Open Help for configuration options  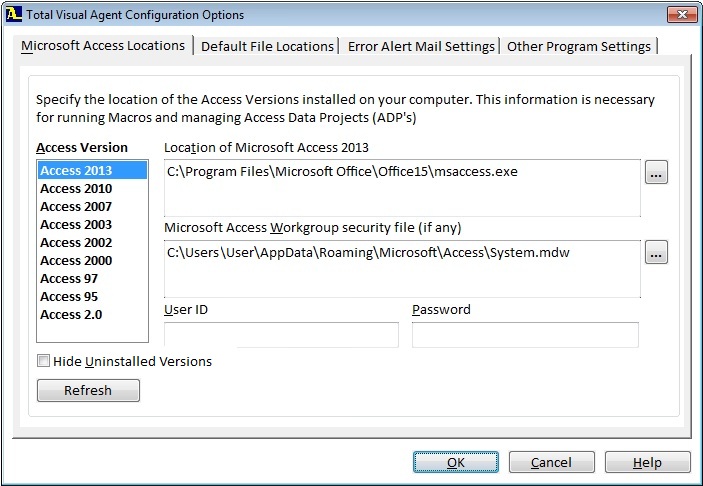pos(647,462)
